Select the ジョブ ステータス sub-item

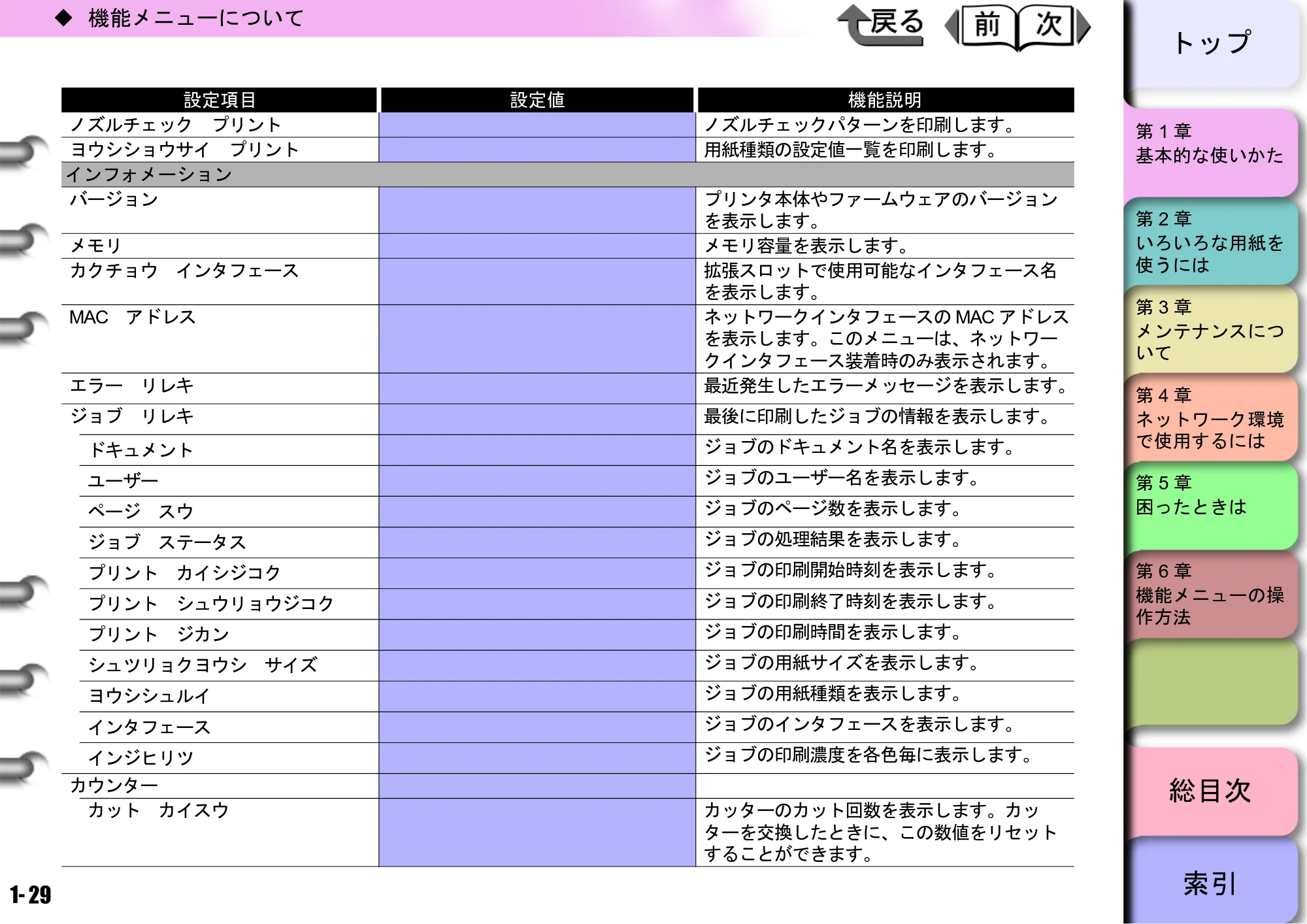[167, 542]
